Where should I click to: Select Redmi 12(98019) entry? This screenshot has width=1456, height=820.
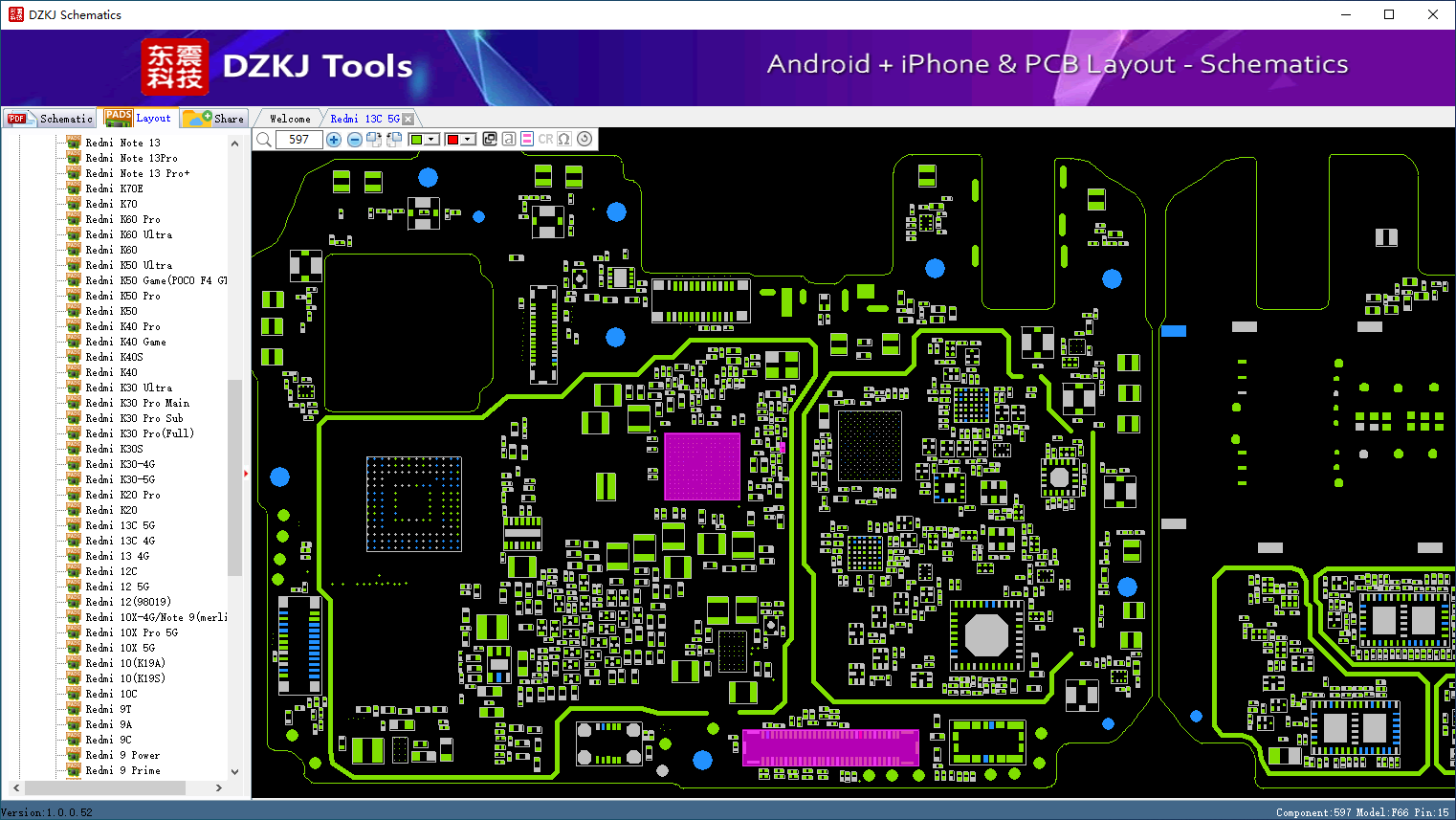tap(128, 602)
